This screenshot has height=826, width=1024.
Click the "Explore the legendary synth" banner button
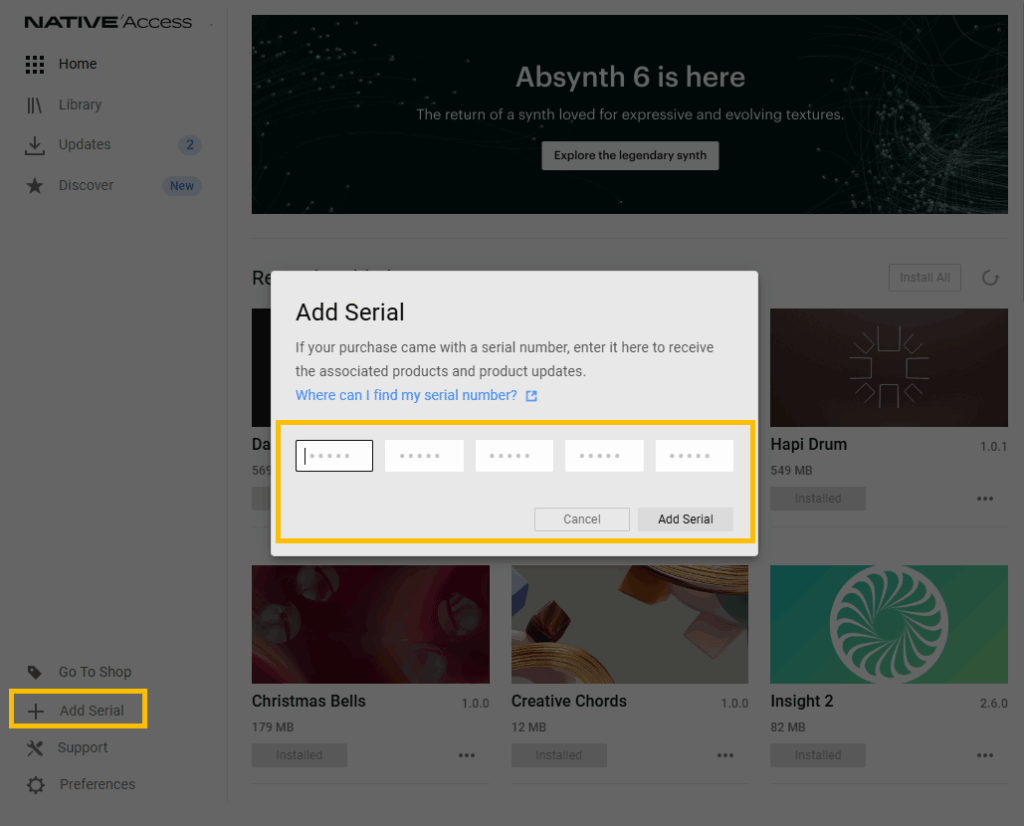click(630, 155)
